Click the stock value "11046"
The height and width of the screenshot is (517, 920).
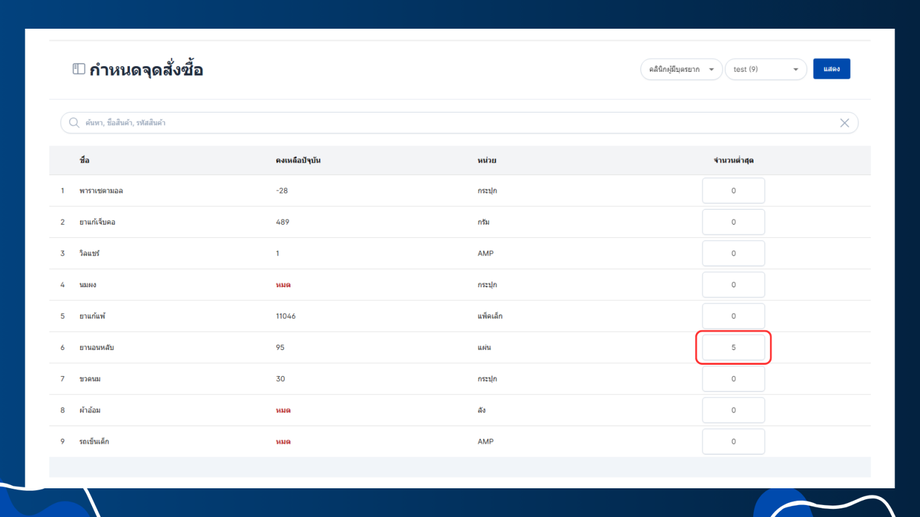coord(286,316)
